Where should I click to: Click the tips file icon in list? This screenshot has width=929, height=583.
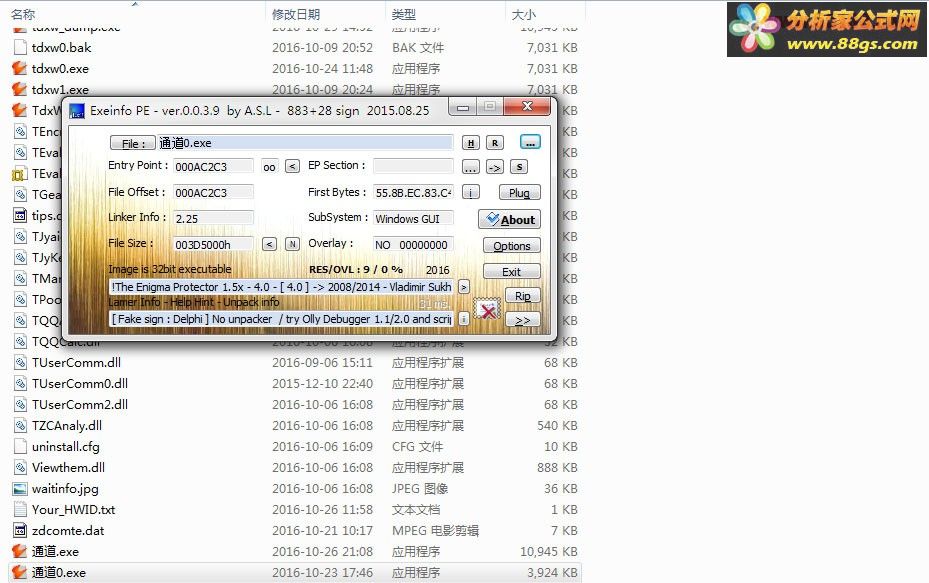(20, 215)
